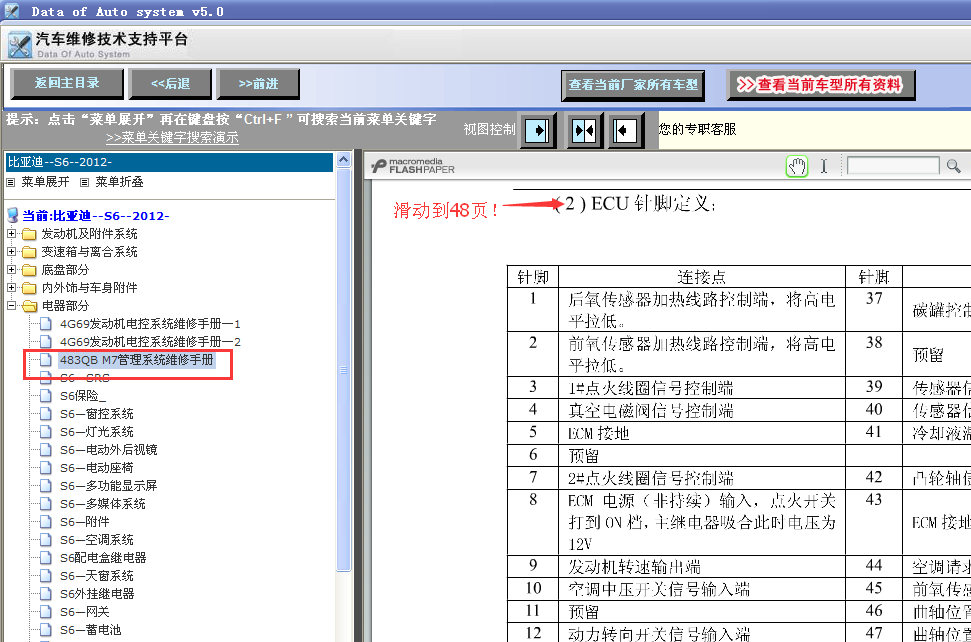The image size is (971, 642).
Task: Click the 菜单展开 list icon
Action: (x=11, y=182)
